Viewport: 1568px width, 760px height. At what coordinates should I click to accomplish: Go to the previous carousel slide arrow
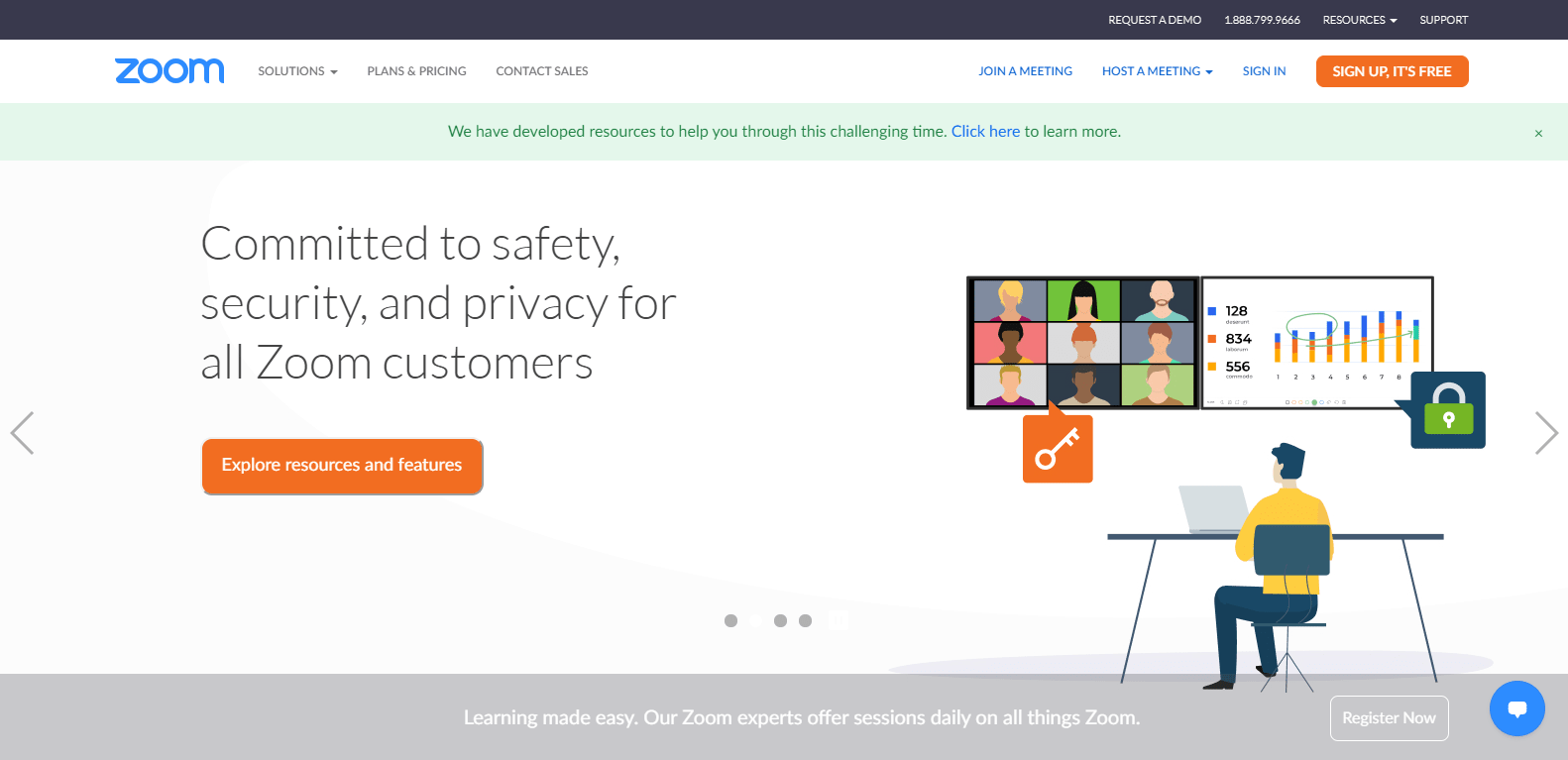click(22, 433)
